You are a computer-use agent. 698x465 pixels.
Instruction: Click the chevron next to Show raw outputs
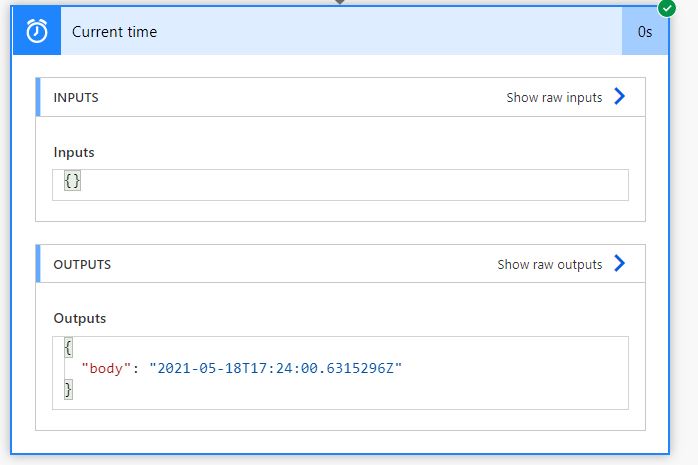click(x=620, y=263)
